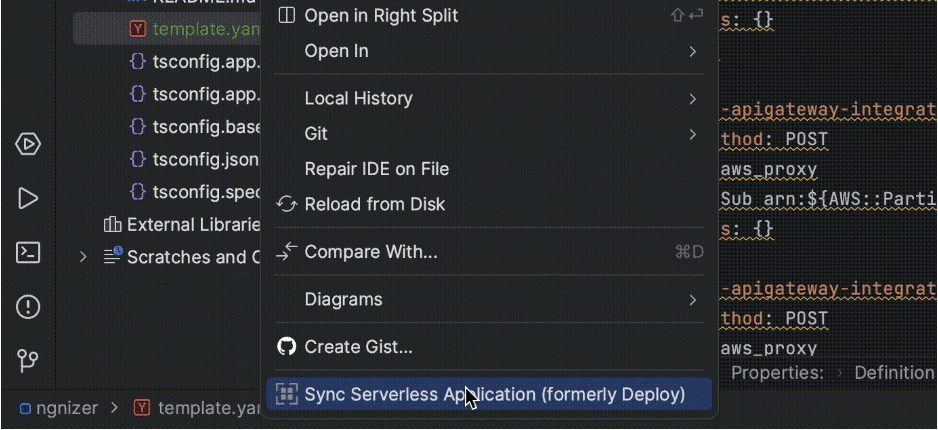Open the Git tool window icon

point(28,360)
